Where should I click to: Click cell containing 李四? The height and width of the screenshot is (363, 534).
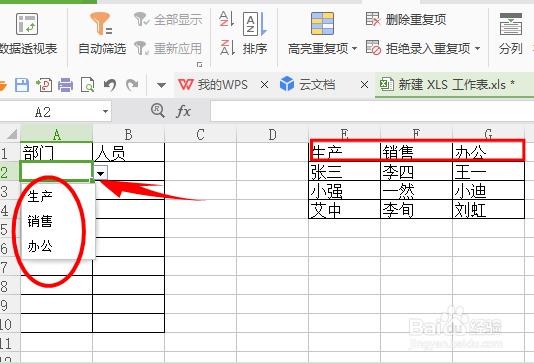[416, 171]
